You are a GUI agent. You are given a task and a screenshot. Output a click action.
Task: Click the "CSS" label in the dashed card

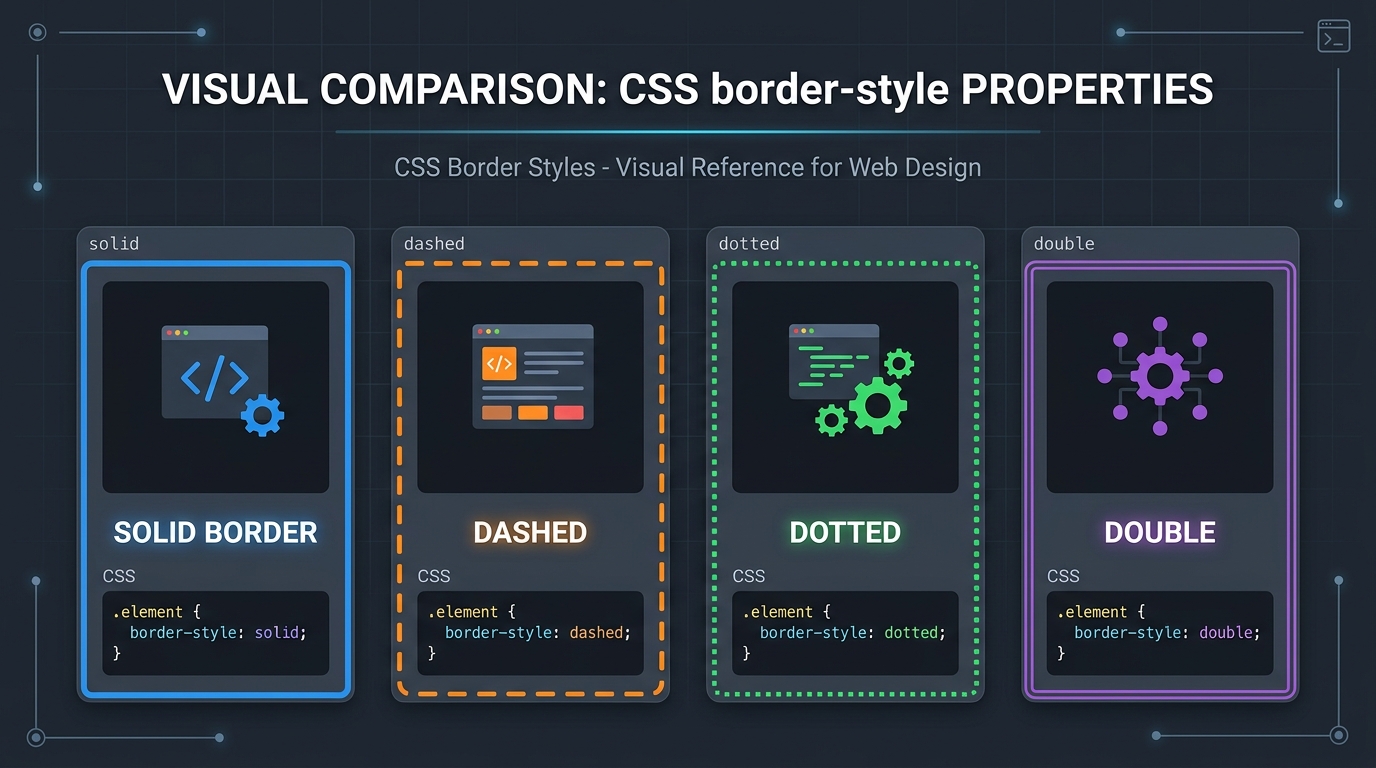pyautogui.click(x=434, y=576)
